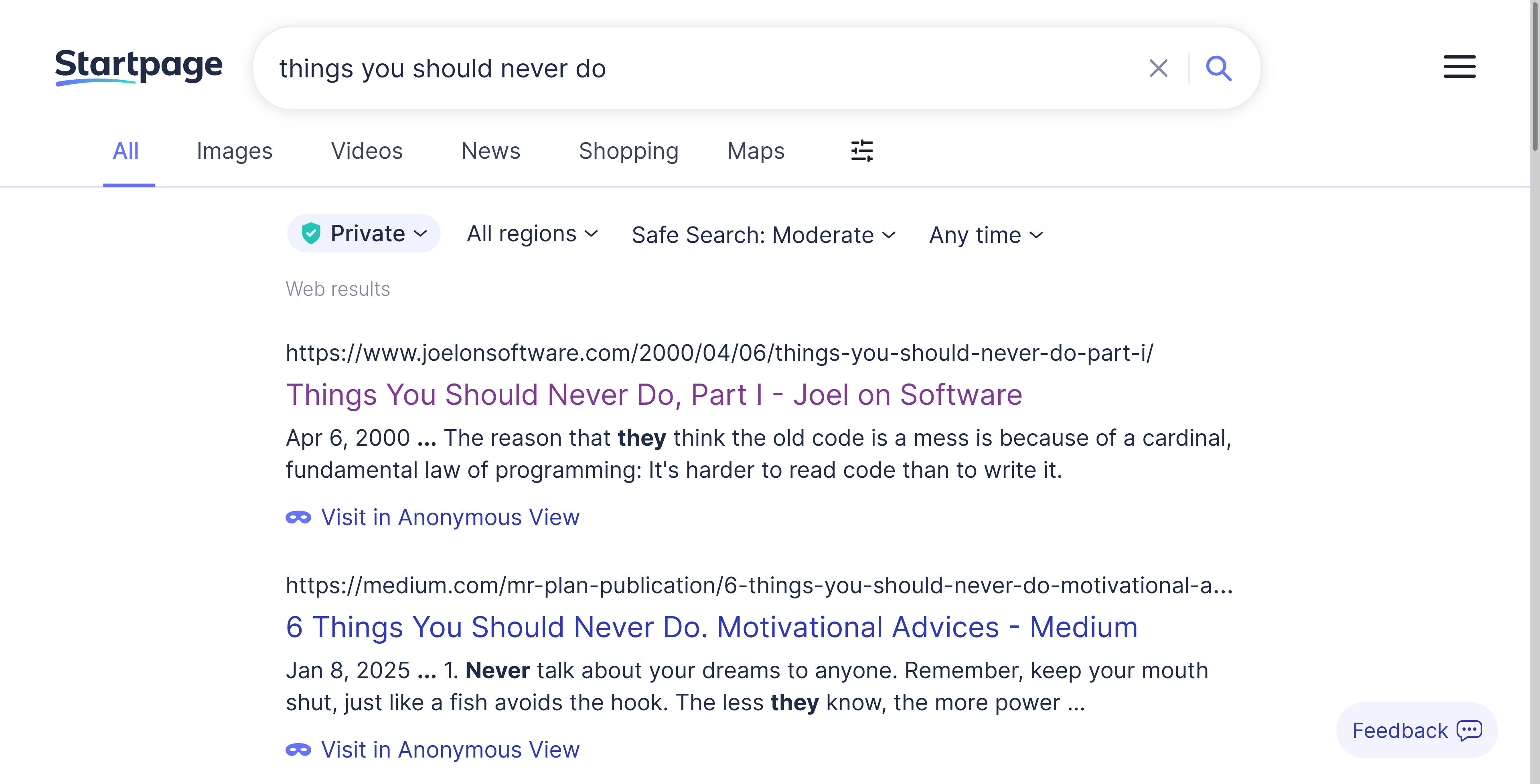Clear the search query with the X icon
This screenshot has width=1540, height=784.
click(x=1159, y=67)
